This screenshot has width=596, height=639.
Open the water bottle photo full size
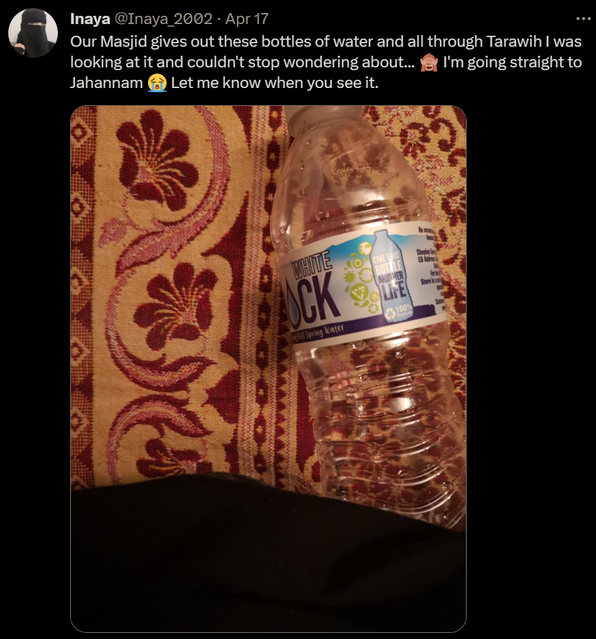(268, 369)
